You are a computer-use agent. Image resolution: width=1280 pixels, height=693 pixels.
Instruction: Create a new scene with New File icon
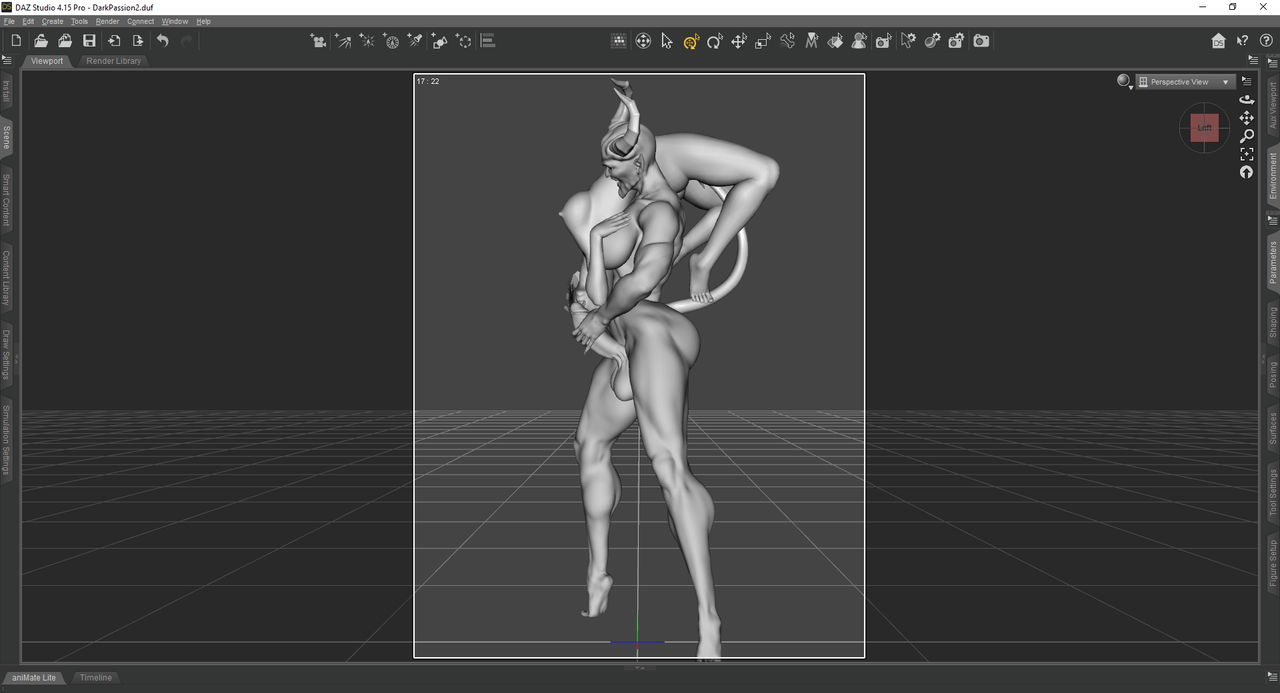click(16, 41)
